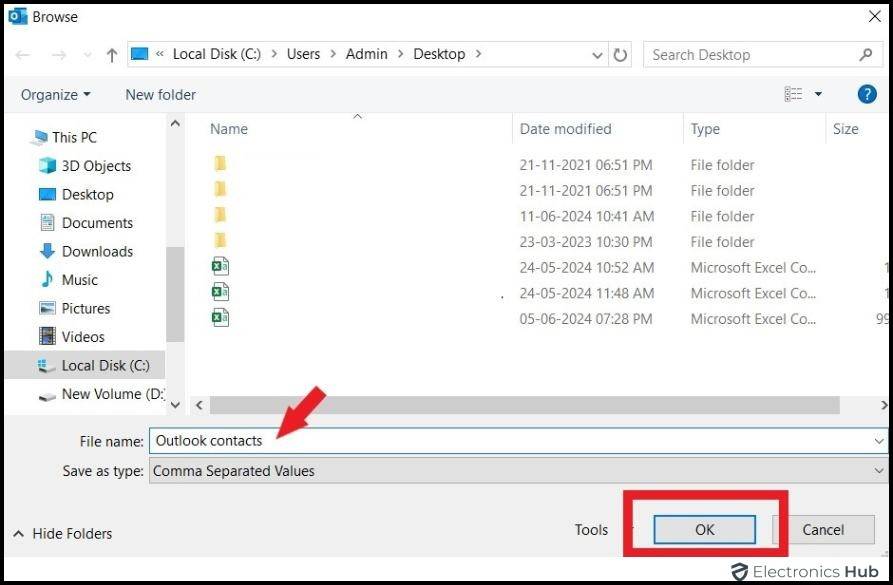The width and height of the screenshot is (893, 585).
Task: Click the date 05-06-2024 07:28 PM
Action: click(585, 319)
